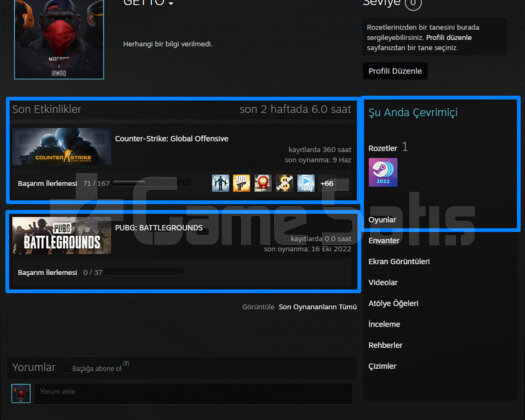Click the Seviye level 0 circle
The image size is (525, 420).
tap(413, 3)
